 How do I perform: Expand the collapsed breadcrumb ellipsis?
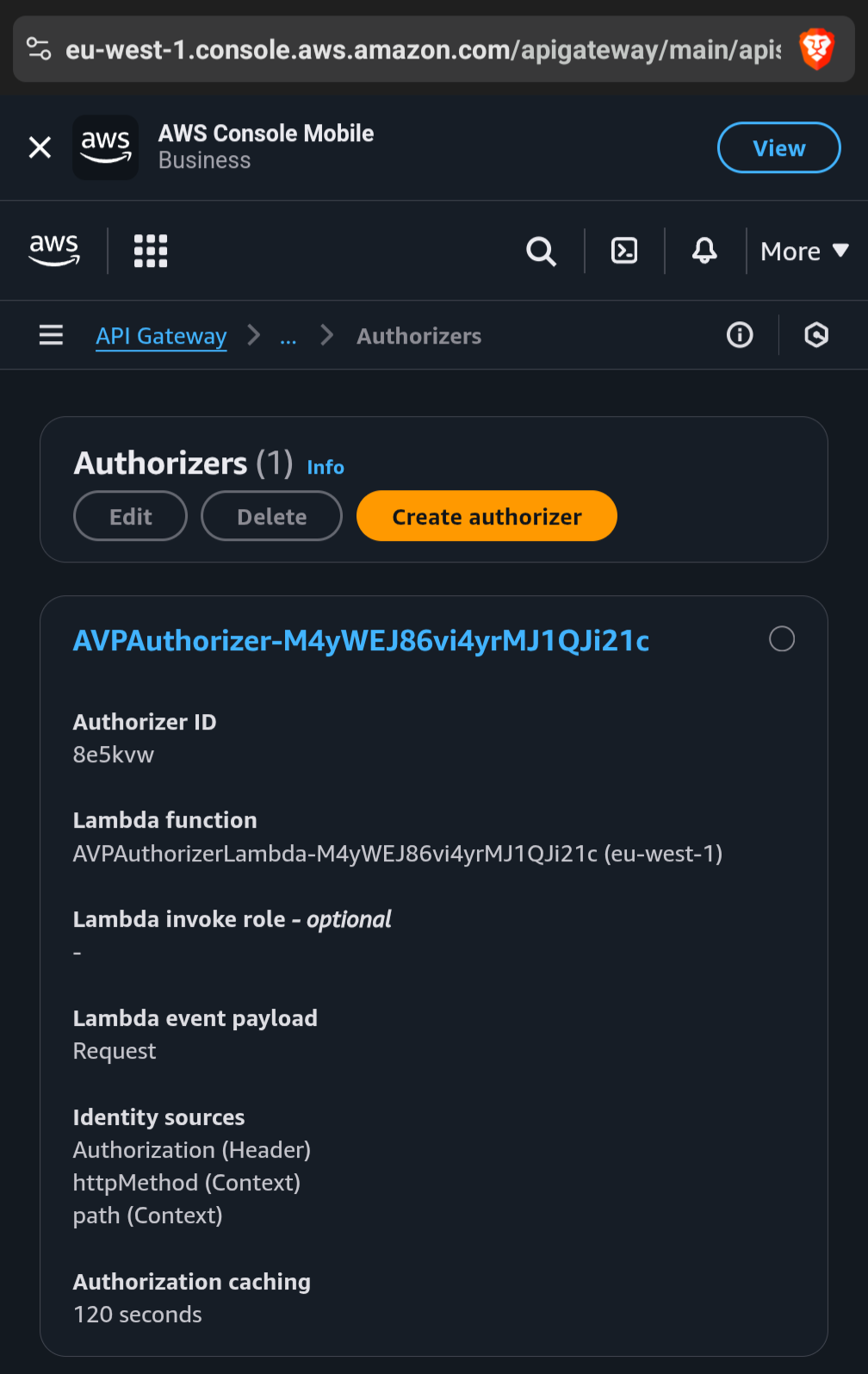288,336
